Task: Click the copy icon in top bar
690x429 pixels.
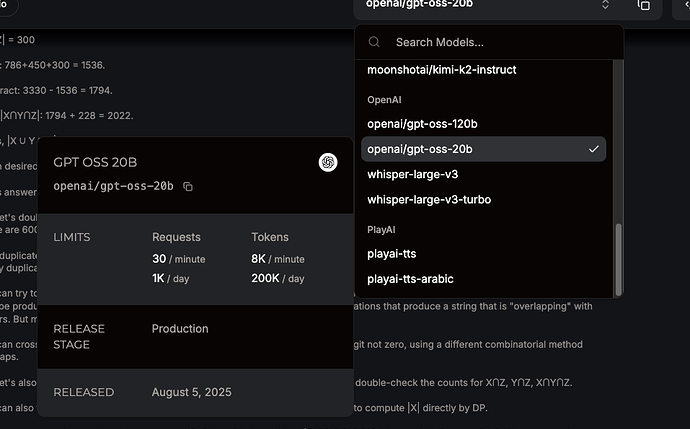Action: [644, 5]
